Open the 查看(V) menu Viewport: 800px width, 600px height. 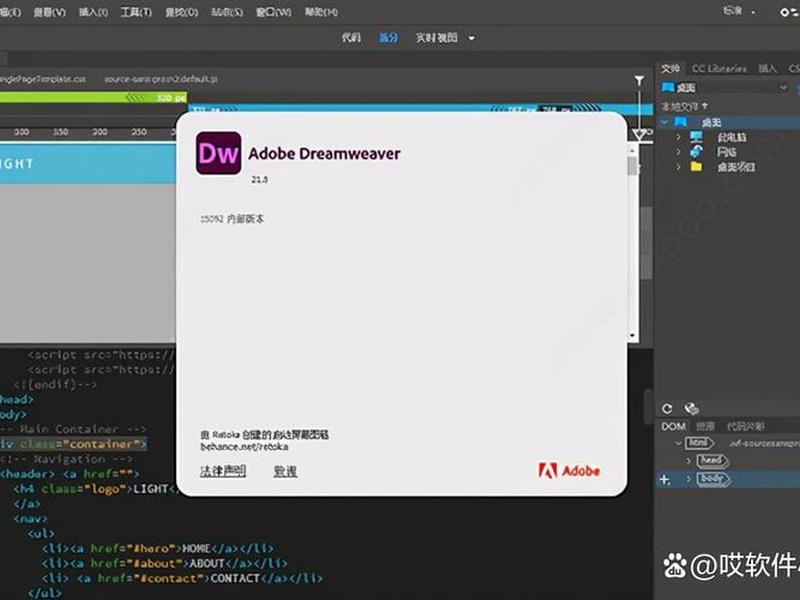[49, 12]
